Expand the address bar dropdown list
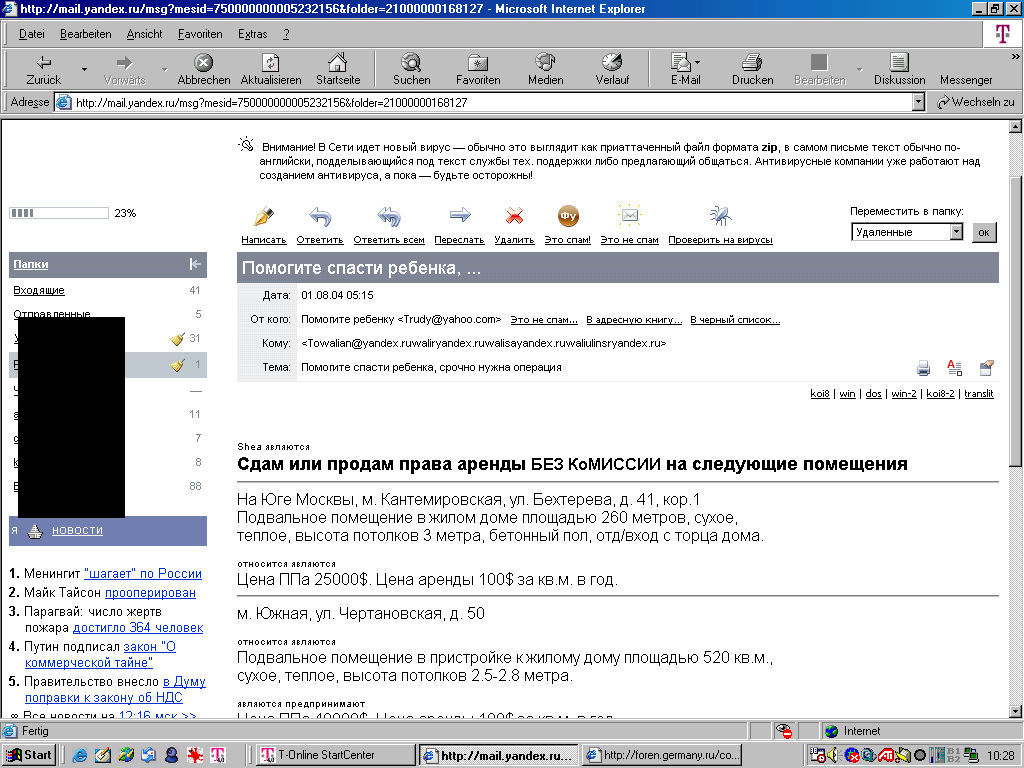The width and height of the screenshot is (1024, 768). pyautogui.click(x=918, y=102)
